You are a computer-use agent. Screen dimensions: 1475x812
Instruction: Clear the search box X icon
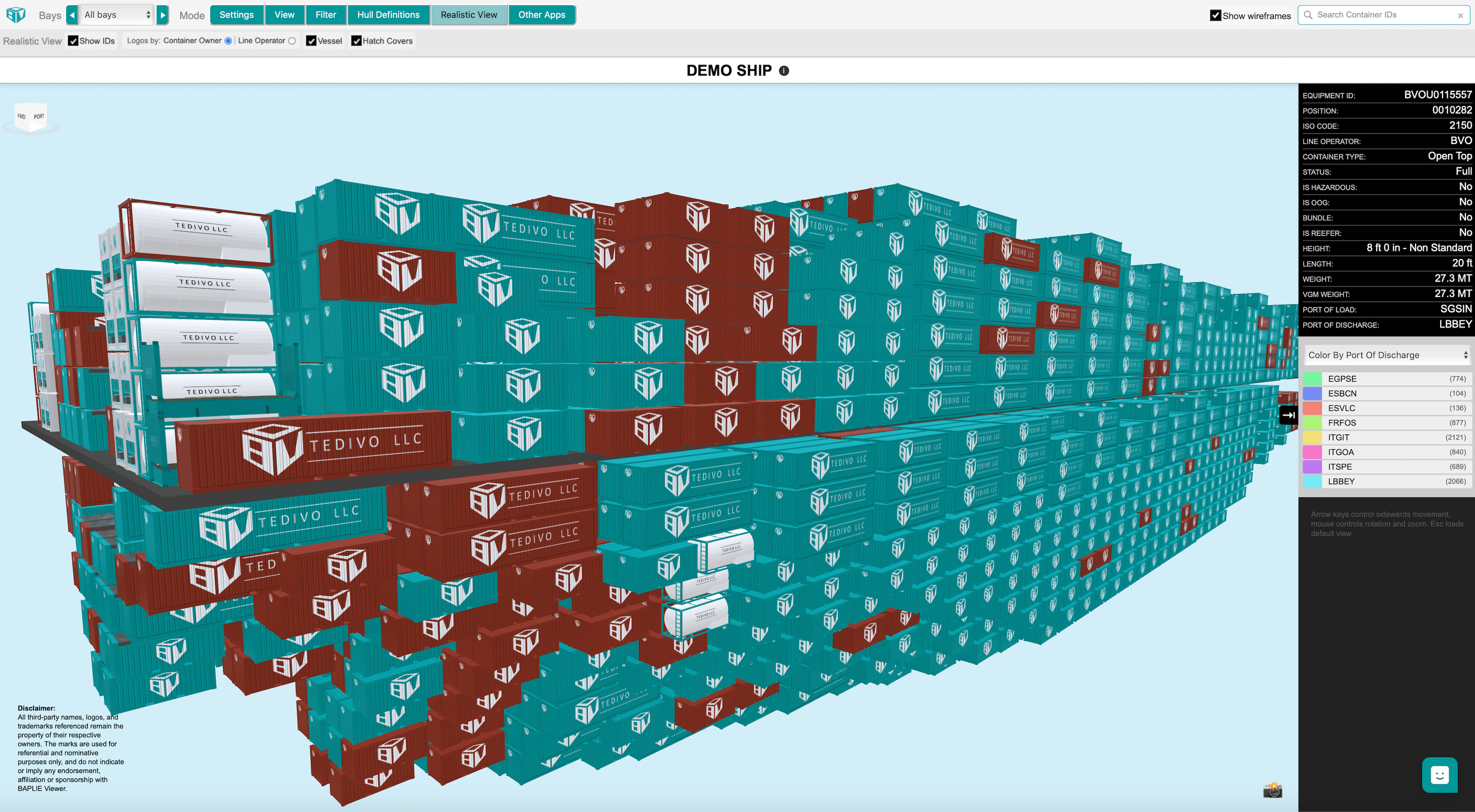coord(1460,16)
